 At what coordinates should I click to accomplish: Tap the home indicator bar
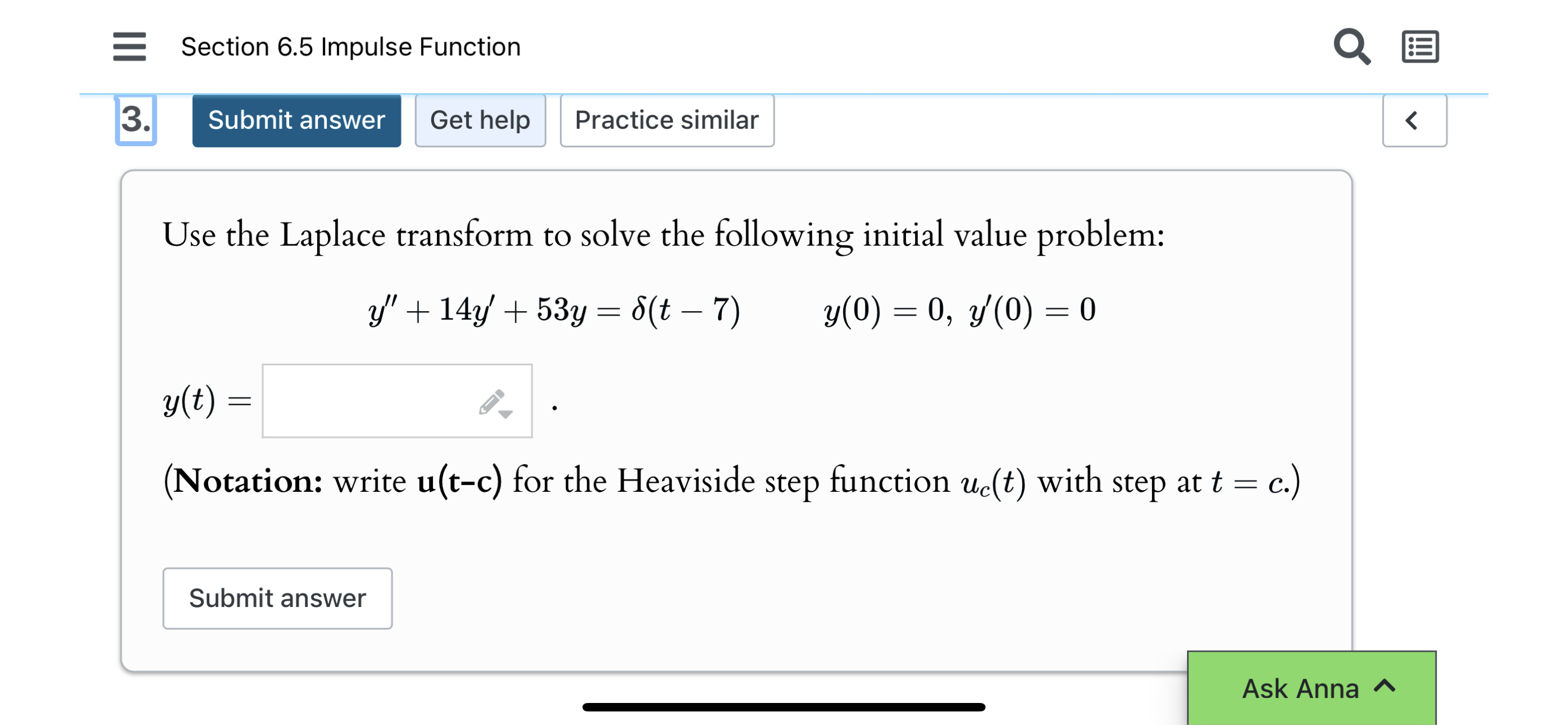coord(784,707)
